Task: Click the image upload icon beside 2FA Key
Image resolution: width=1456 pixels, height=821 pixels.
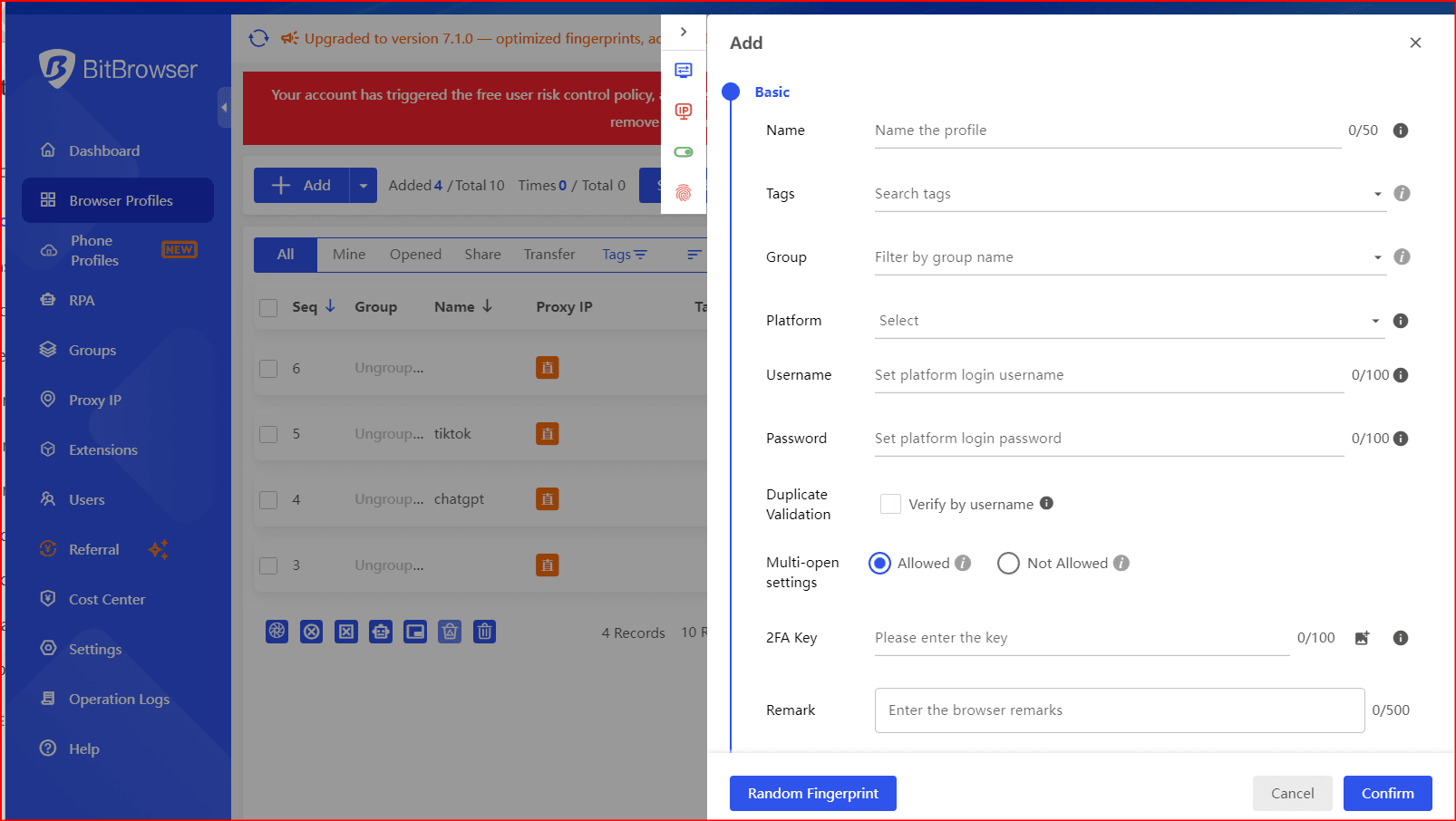Action: pyautogui.click(x=1362, y=638)
